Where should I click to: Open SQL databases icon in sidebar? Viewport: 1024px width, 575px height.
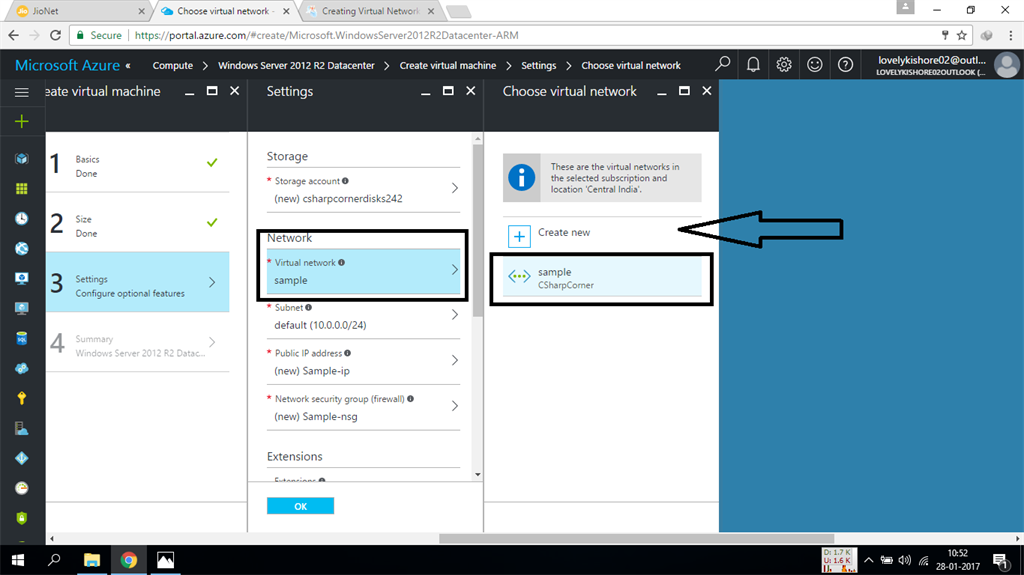(22, 338)
